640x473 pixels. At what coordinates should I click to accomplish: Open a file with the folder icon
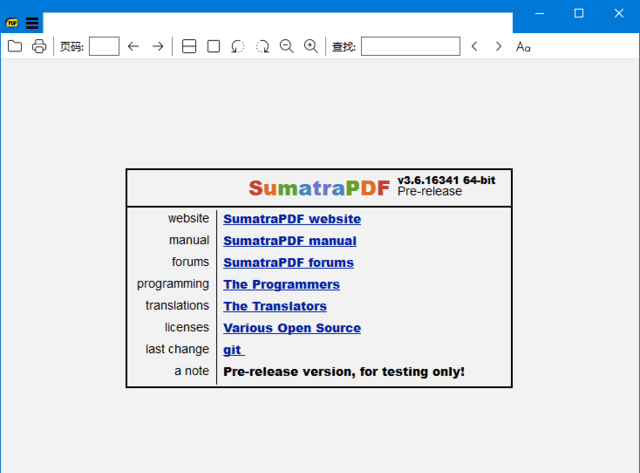coord(15,46)
